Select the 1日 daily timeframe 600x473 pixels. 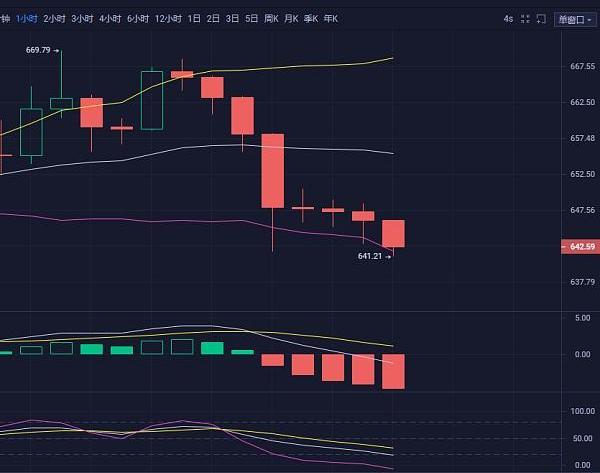[x=194, y=19]
